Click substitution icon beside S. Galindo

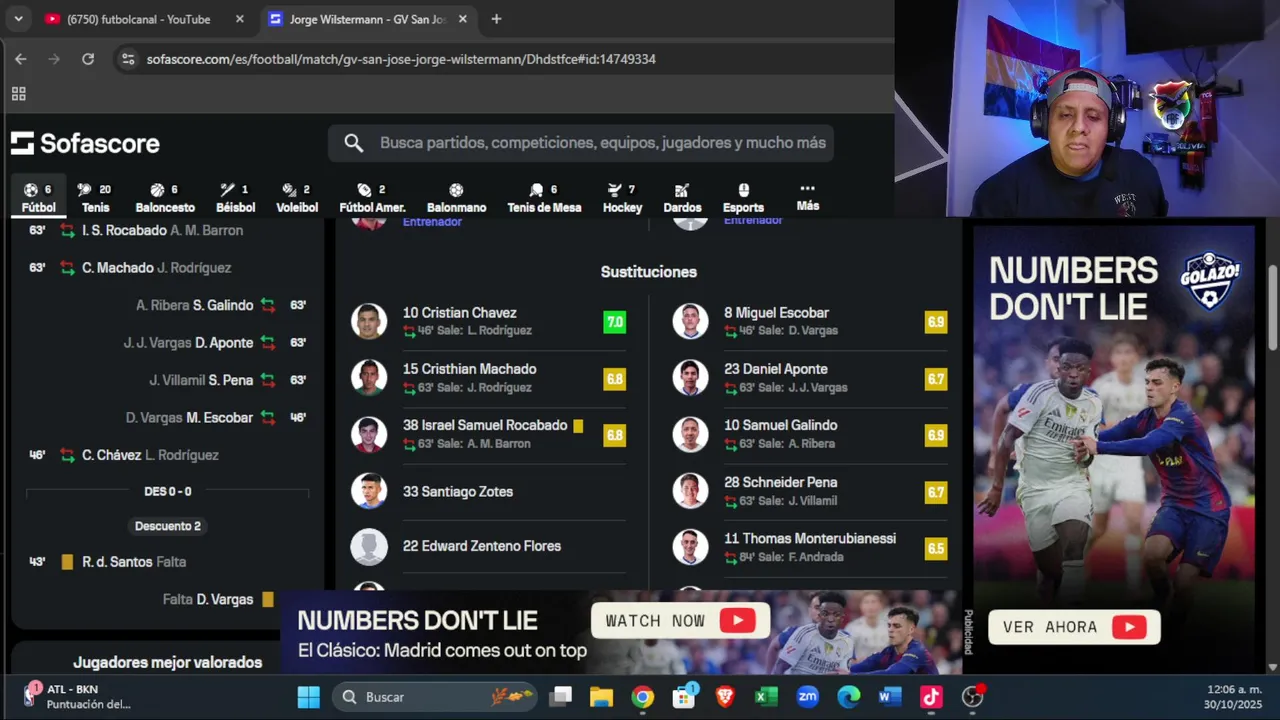tap(268, 305)
